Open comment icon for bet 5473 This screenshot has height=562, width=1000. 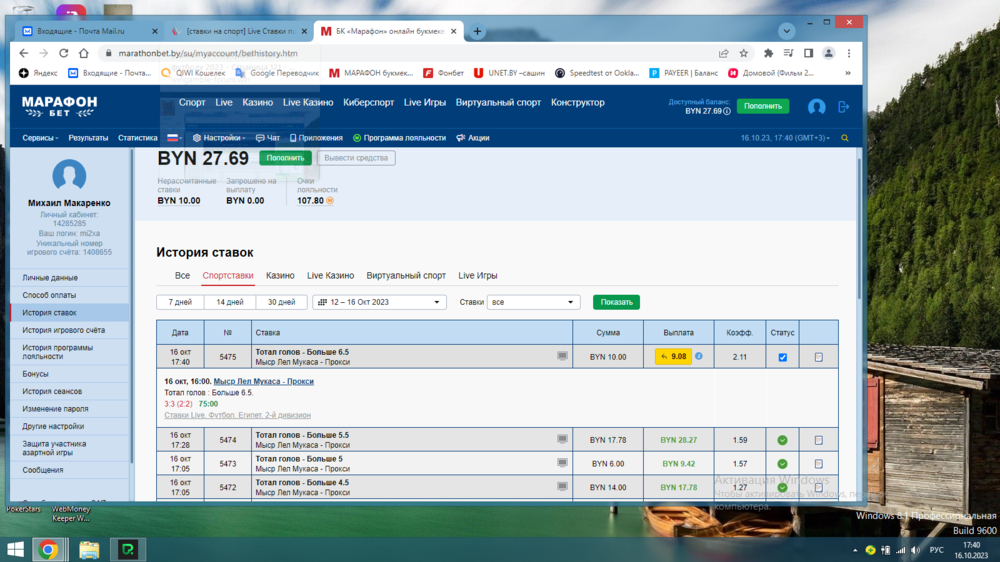[562, 462]
